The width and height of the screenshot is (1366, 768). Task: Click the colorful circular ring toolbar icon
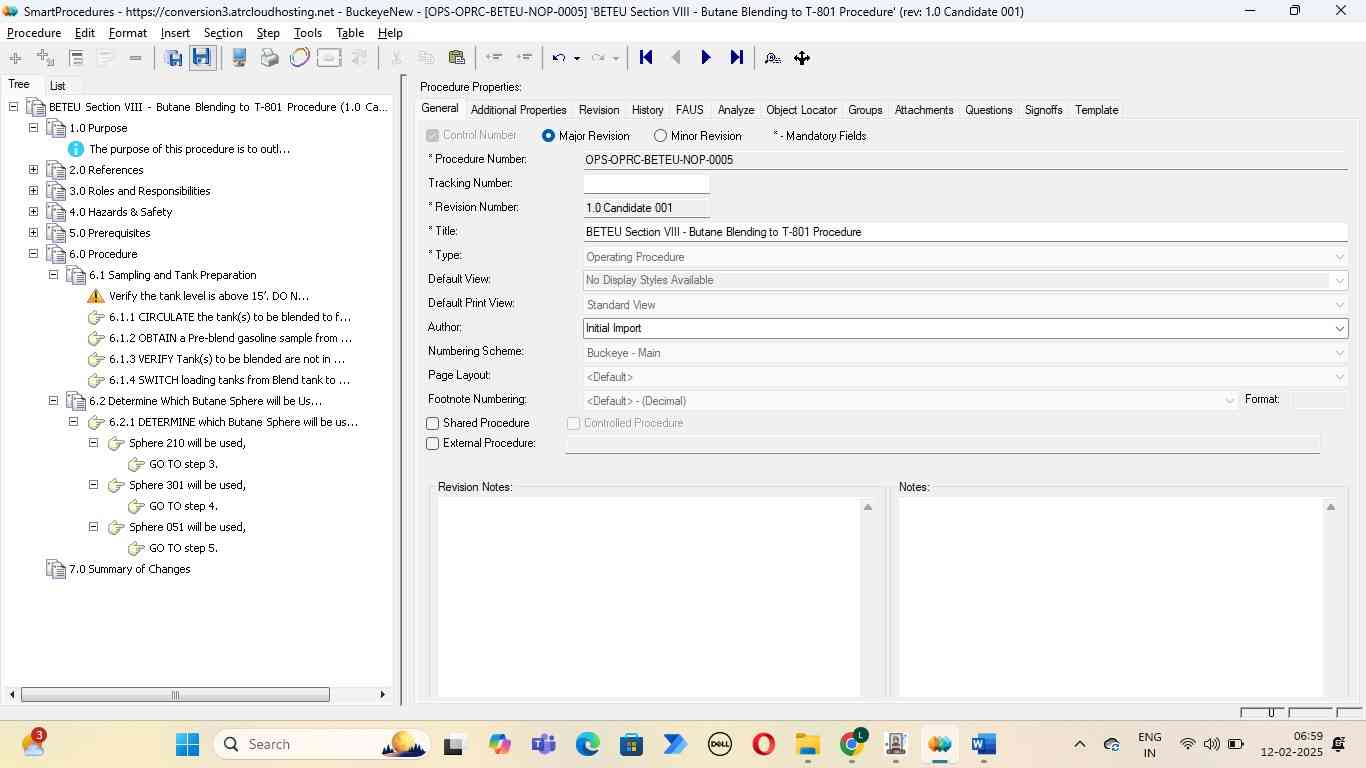299,58
